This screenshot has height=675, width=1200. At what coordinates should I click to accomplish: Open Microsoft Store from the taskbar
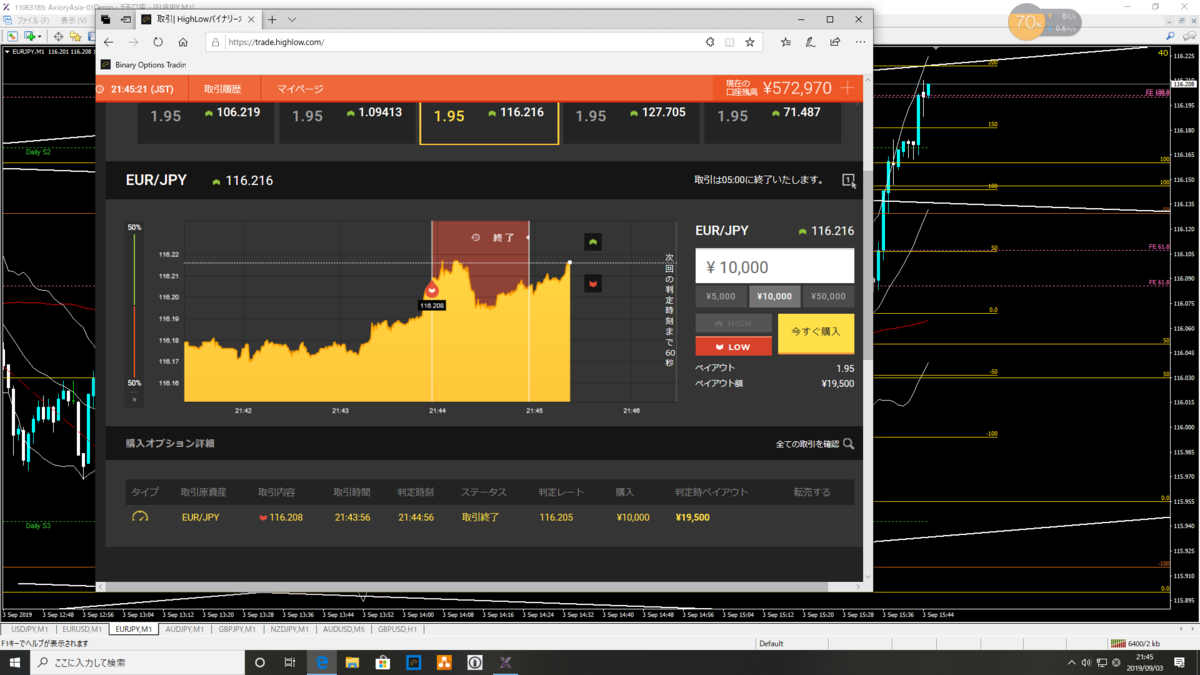382,662
